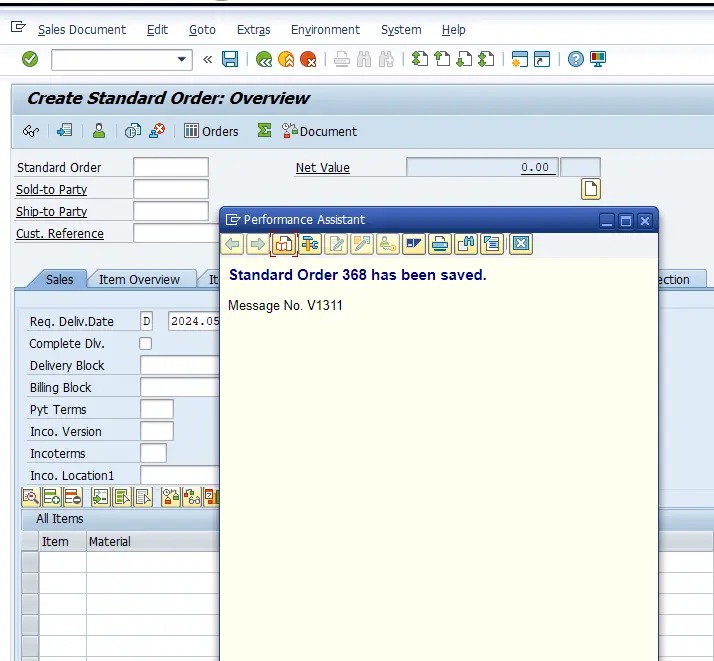Click the Orders button
The height and width of the screenshot is (661, 714).
click(x=211, y=131)
